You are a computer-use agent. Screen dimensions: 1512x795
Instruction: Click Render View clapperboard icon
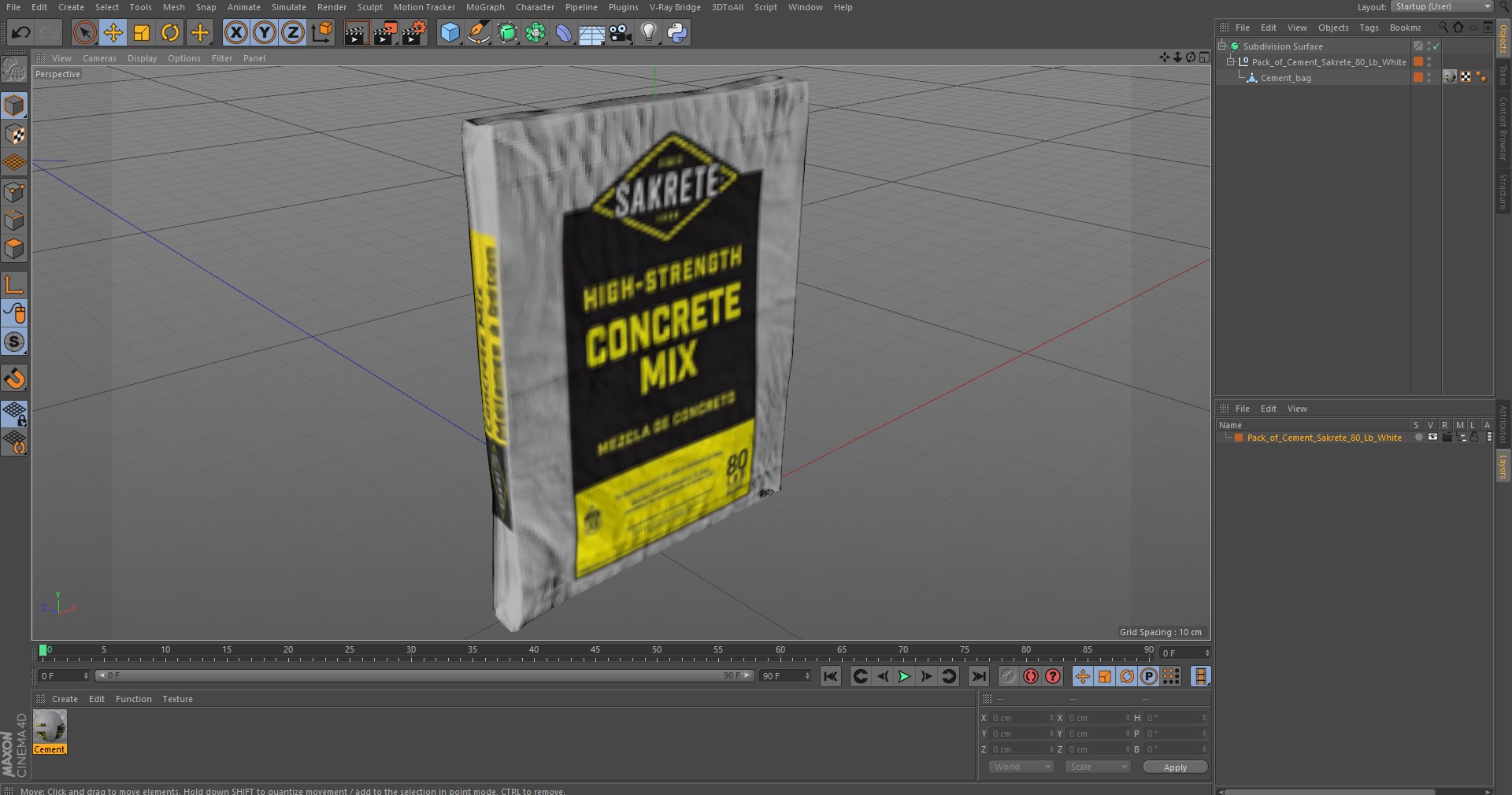[x=356, y=32]
